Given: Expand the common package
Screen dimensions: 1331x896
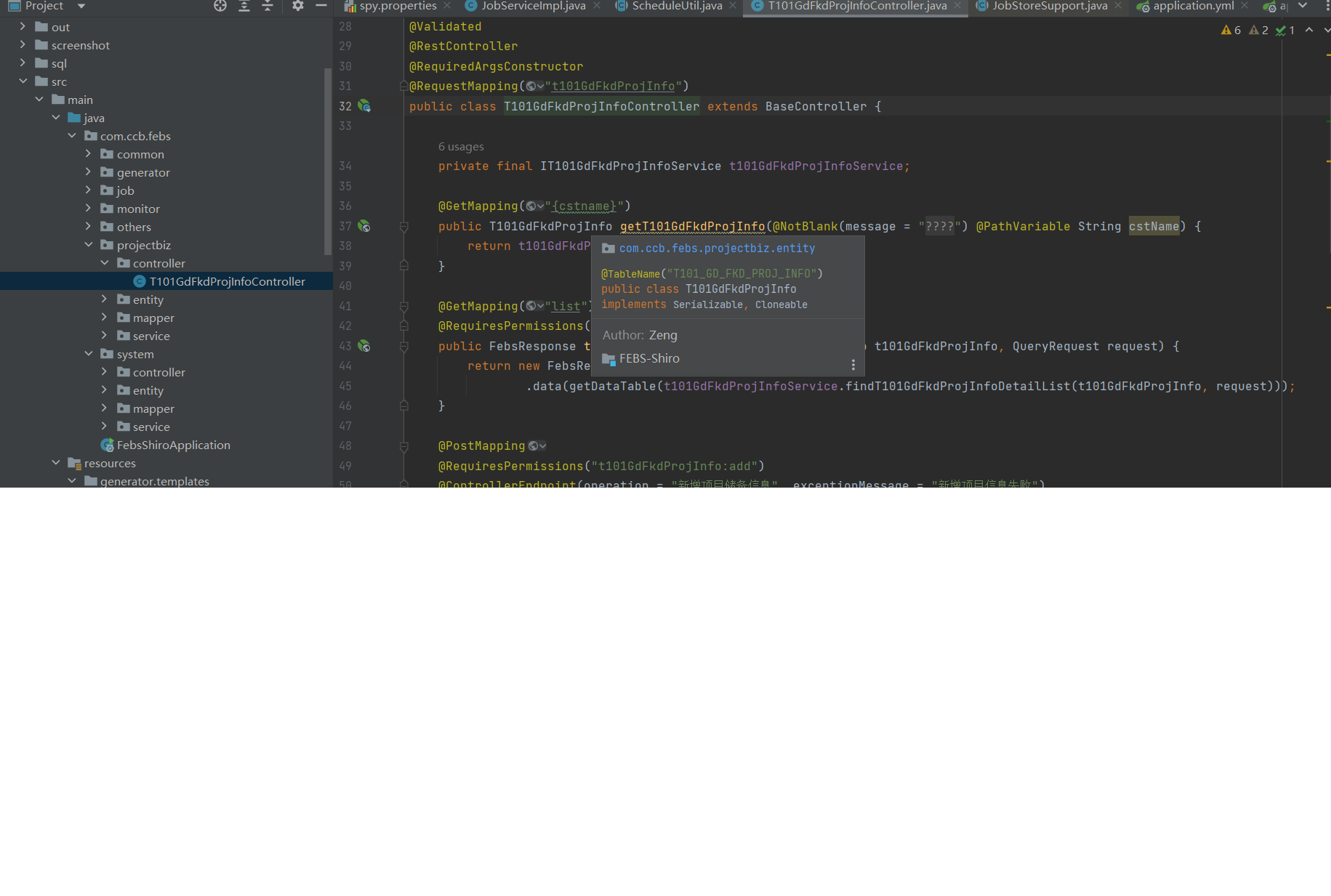Looking at the screenshot, I should click(88, 153).
